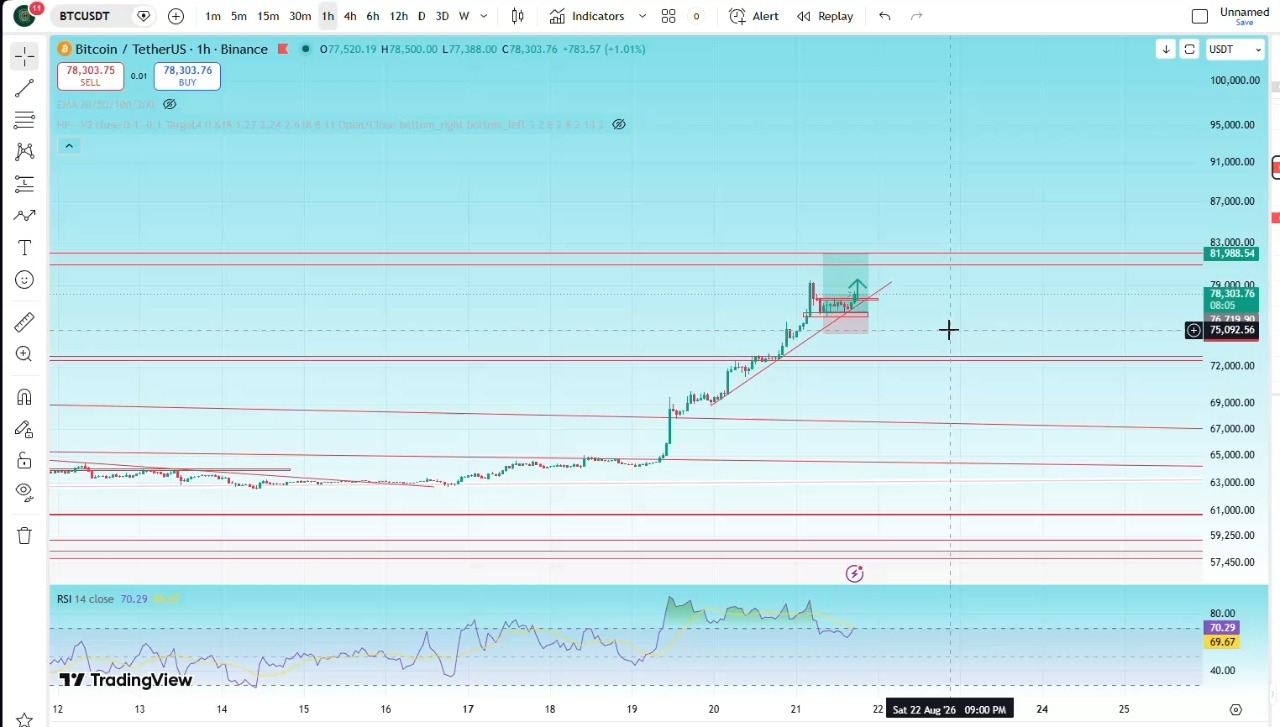This screenshot has height=727, width=1280.
Task: Toggle auto-fit price scale button beside USDT
Action: coord(1189,49)
